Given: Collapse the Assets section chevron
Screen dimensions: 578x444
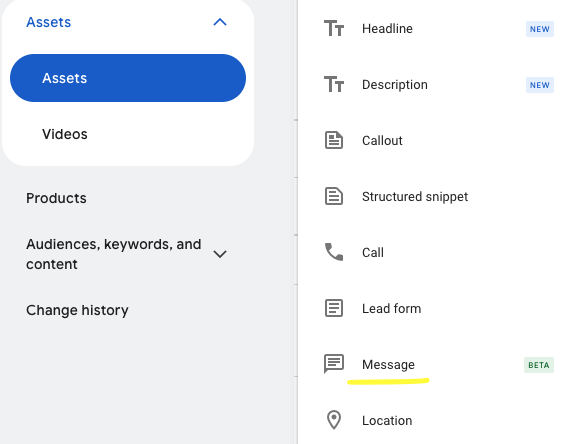Looking at the screenshot, I should 220,22.
